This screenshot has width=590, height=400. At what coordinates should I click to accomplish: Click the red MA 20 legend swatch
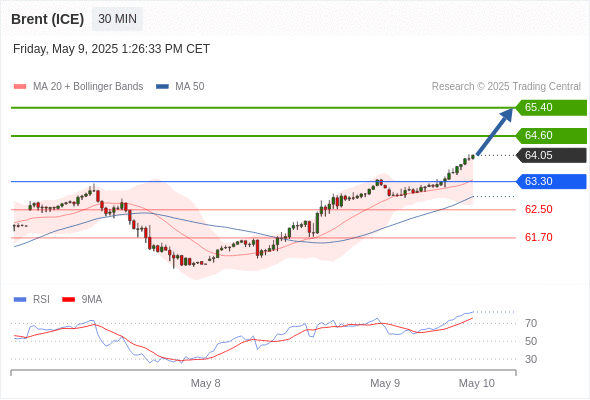[x=20, y=87]
